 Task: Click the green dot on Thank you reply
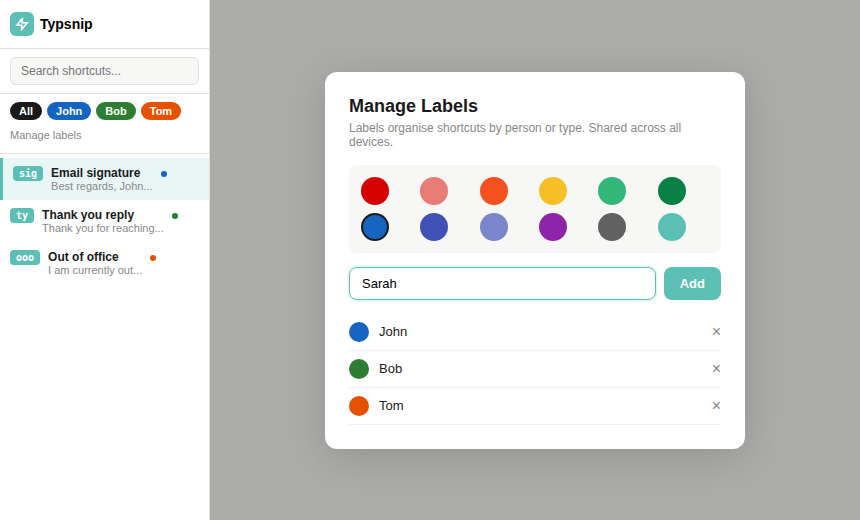pyautogui.click(x=175, y=216)
